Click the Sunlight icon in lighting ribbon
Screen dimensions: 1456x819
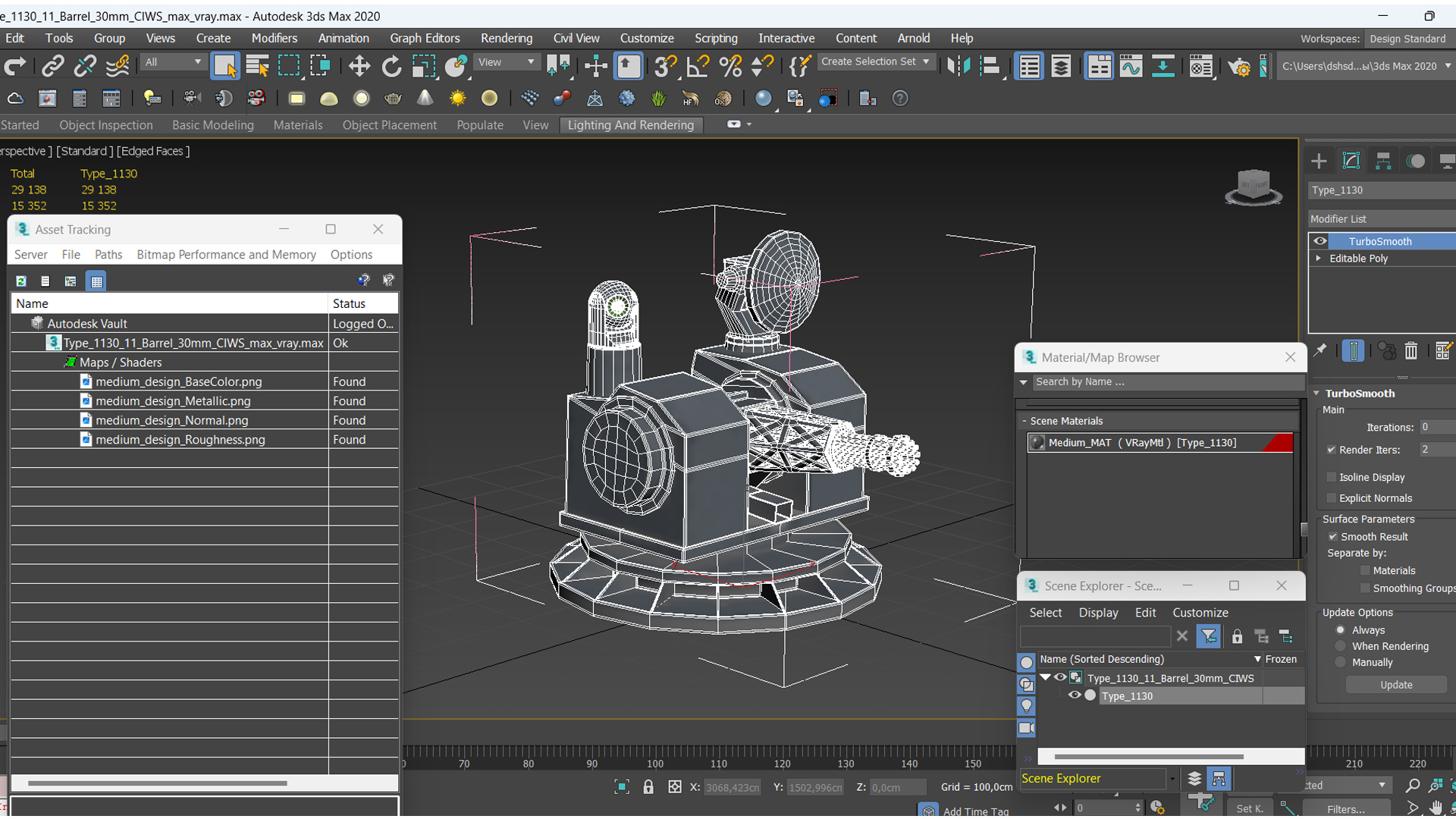point(457,99)
